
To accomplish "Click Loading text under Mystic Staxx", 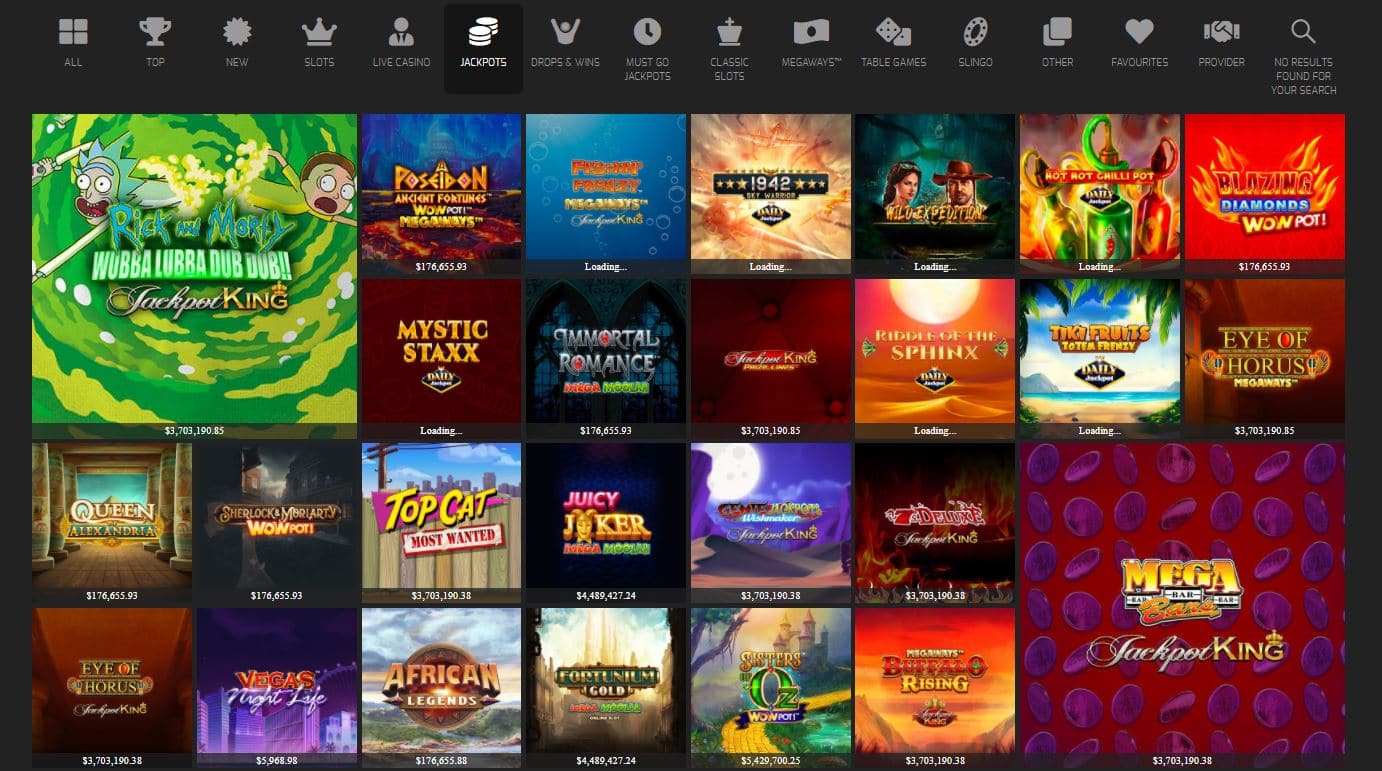I will [441, 431].
